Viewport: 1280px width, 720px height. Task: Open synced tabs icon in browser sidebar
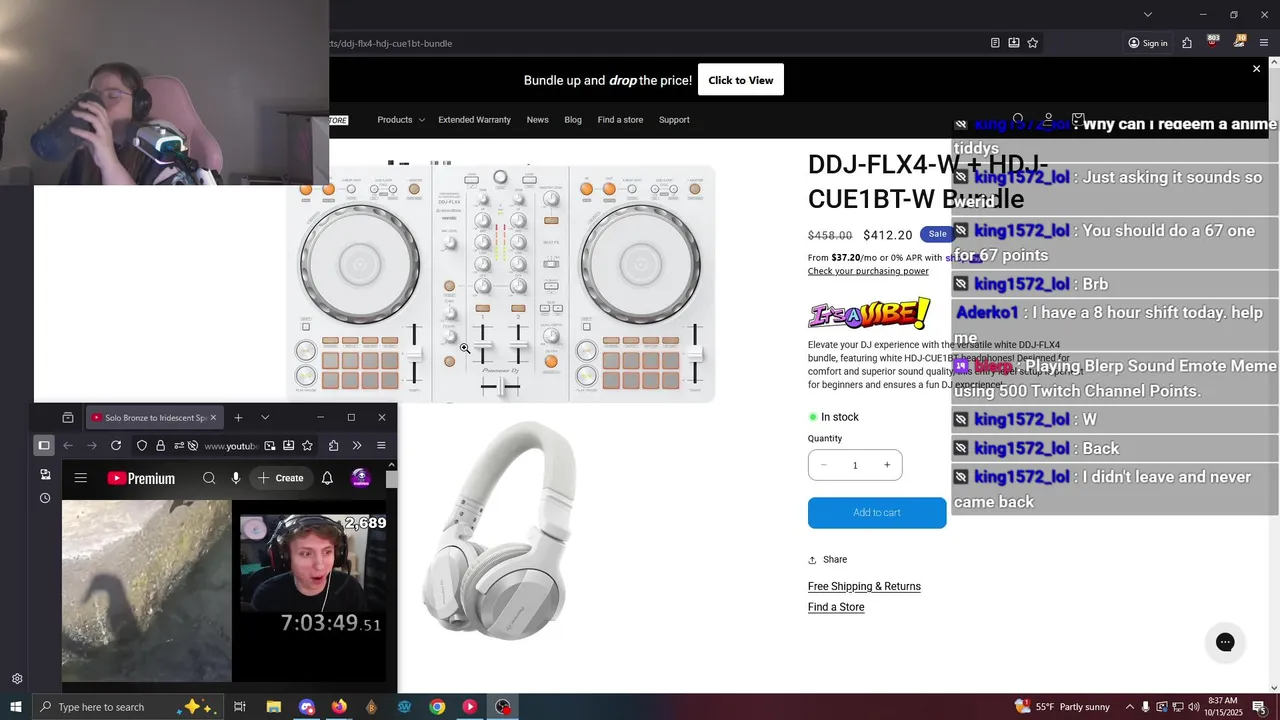[x=45, y=474]
